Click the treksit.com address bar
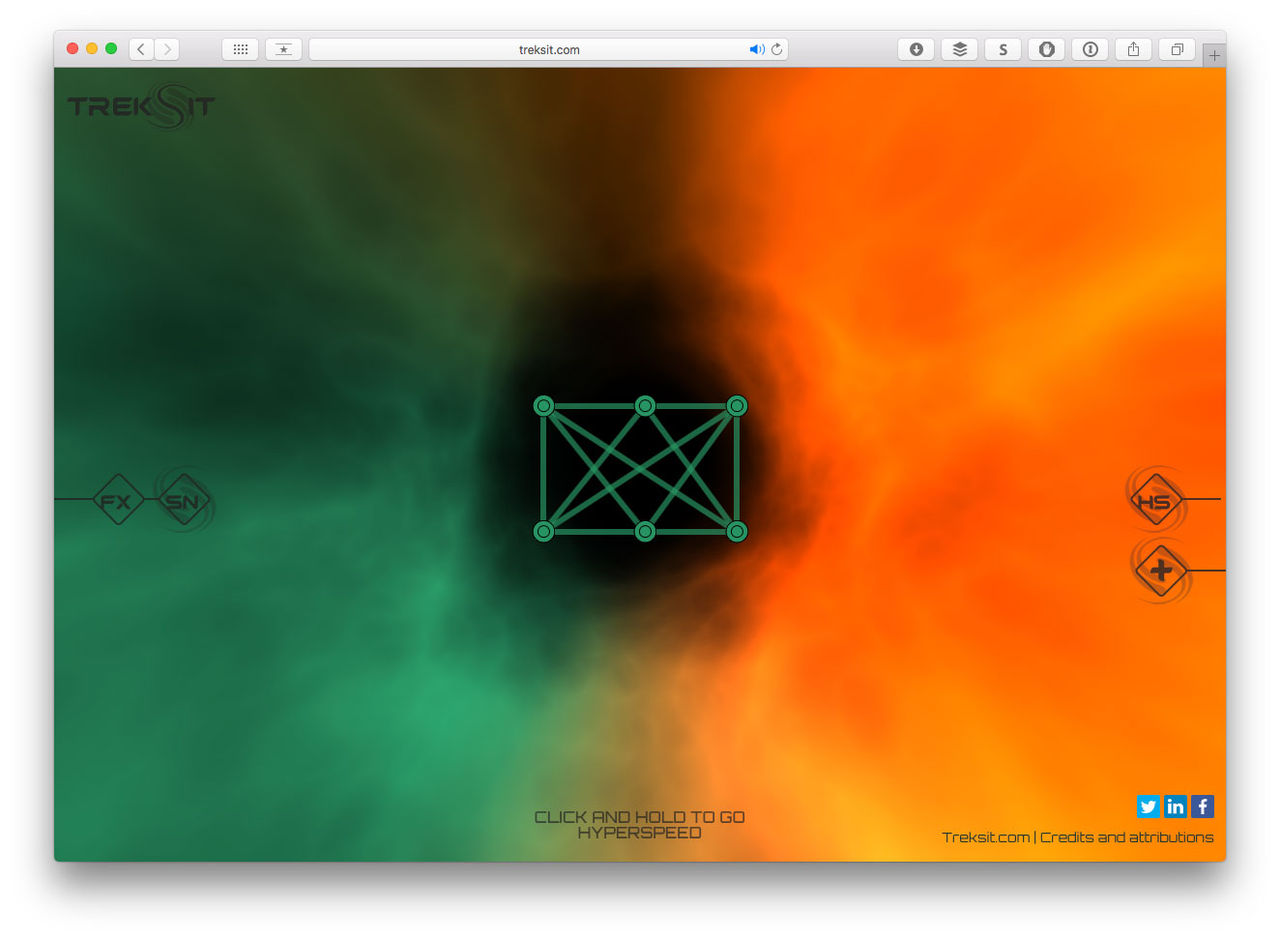This screenshot has width=1280, height=939. 548,49
